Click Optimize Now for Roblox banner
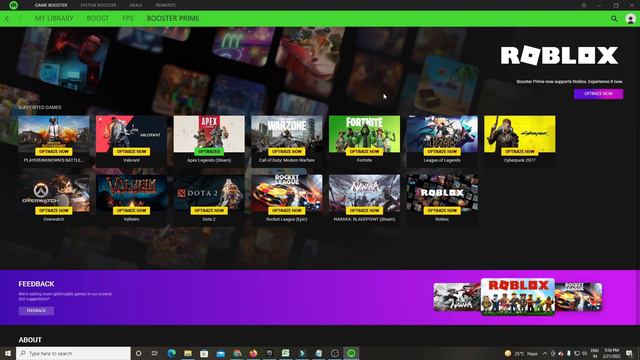This screenshot has height=360, width=640. [x=598, y=93]
